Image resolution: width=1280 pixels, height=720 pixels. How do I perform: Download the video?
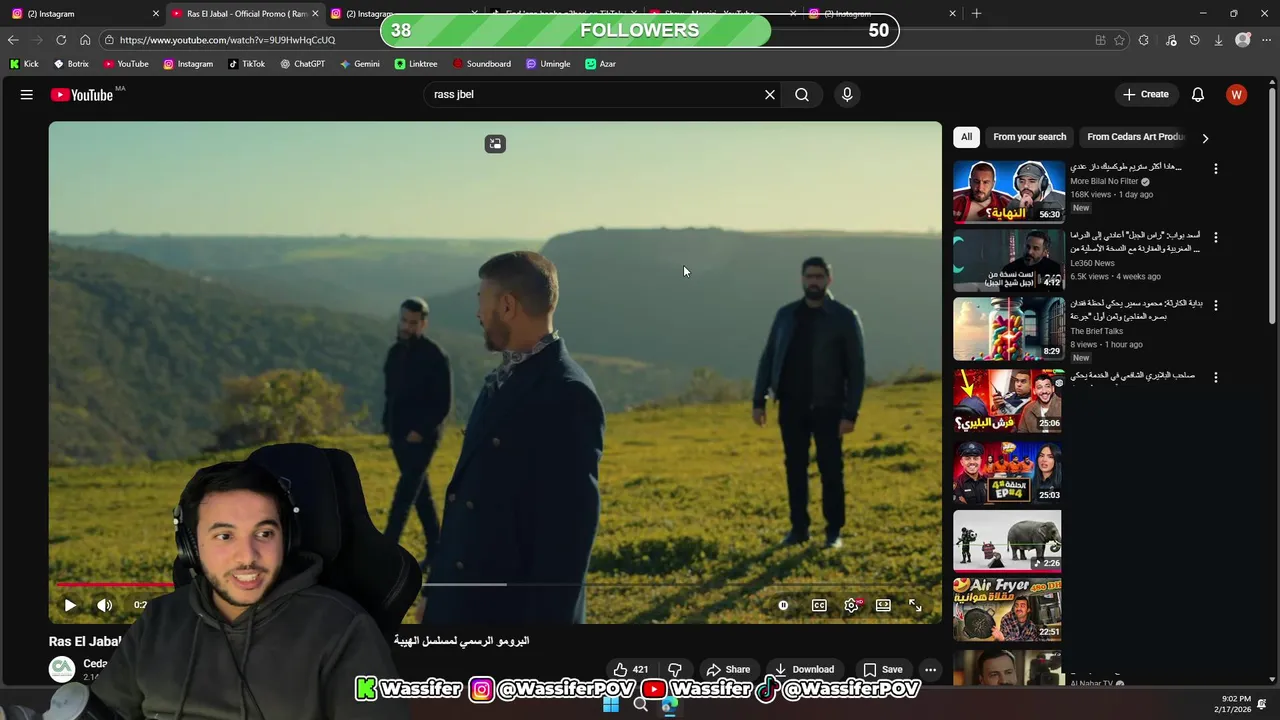[x=804, y=670]
